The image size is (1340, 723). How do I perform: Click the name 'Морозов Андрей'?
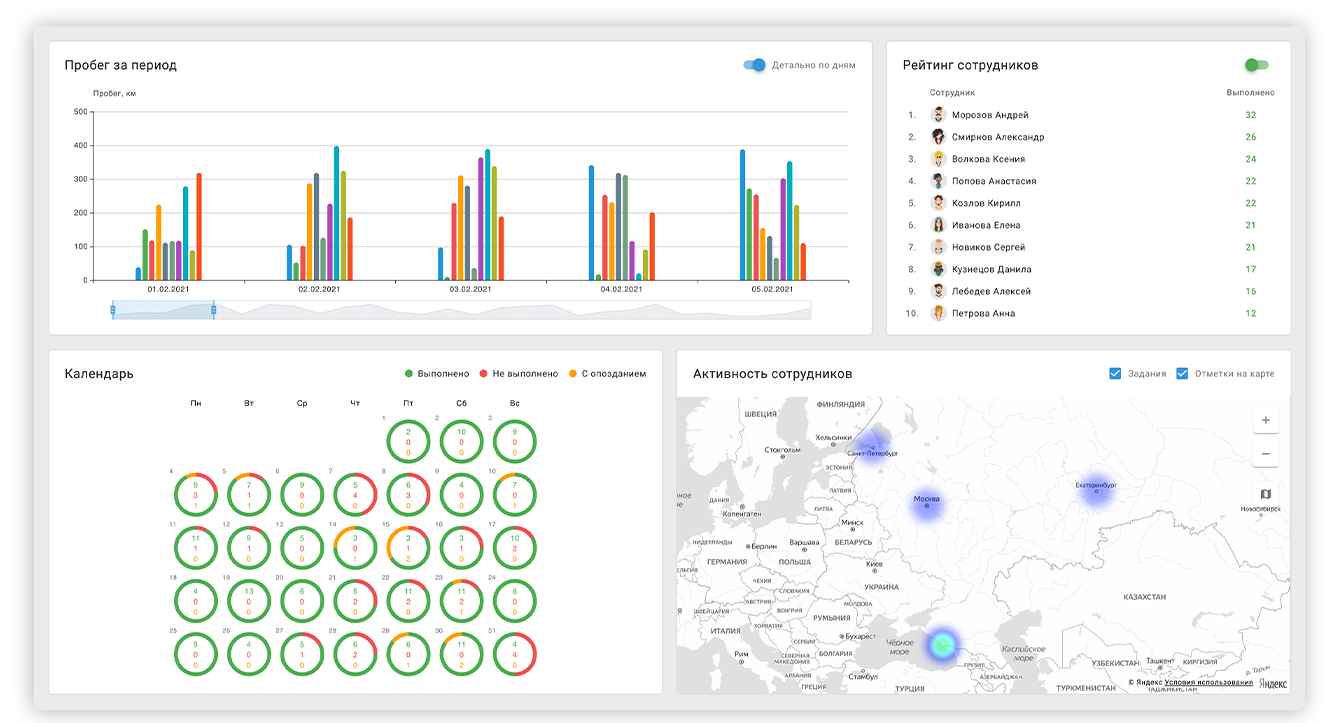coord(990,115)
